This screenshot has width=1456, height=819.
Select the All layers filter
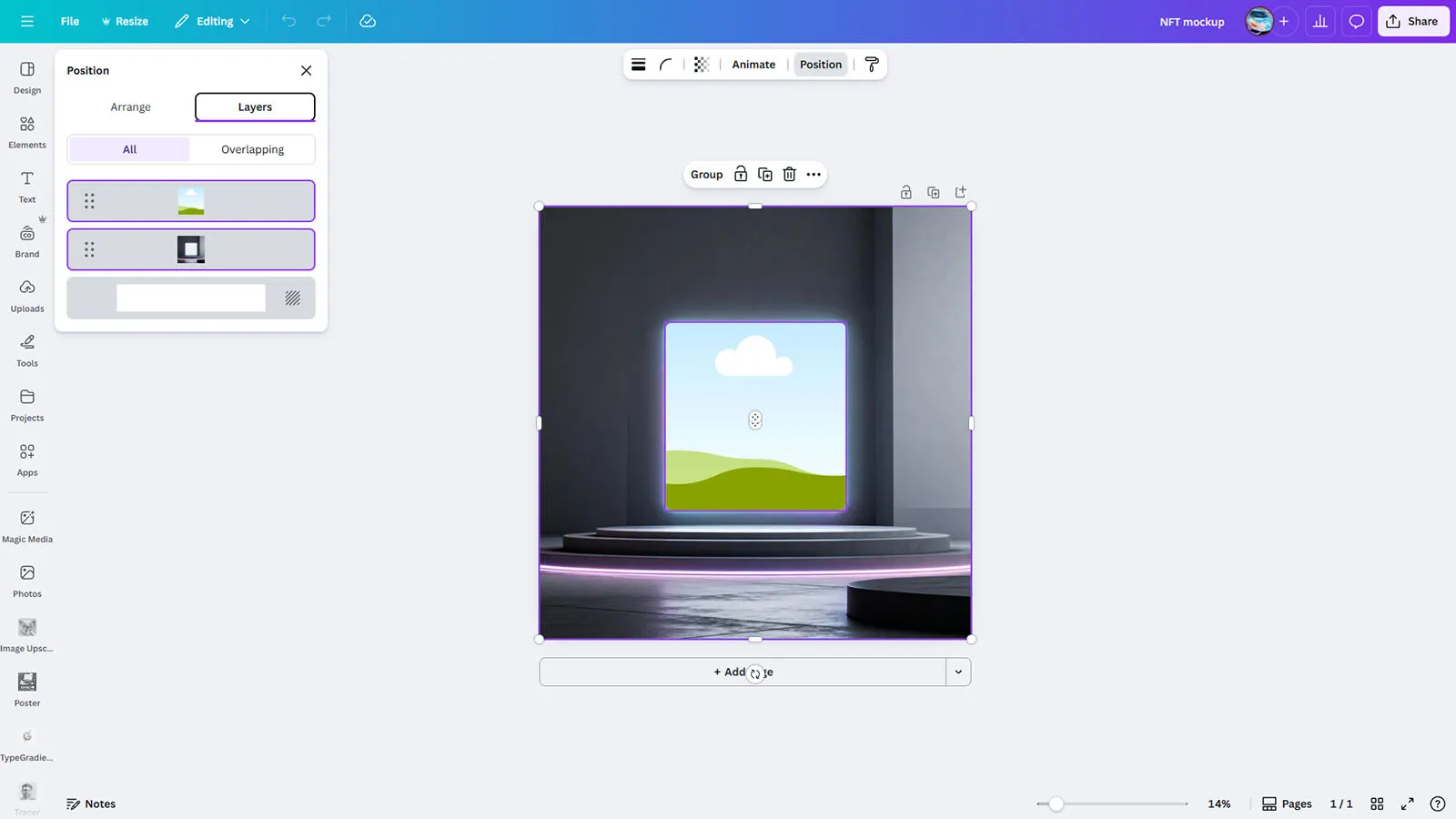point(129,149)
